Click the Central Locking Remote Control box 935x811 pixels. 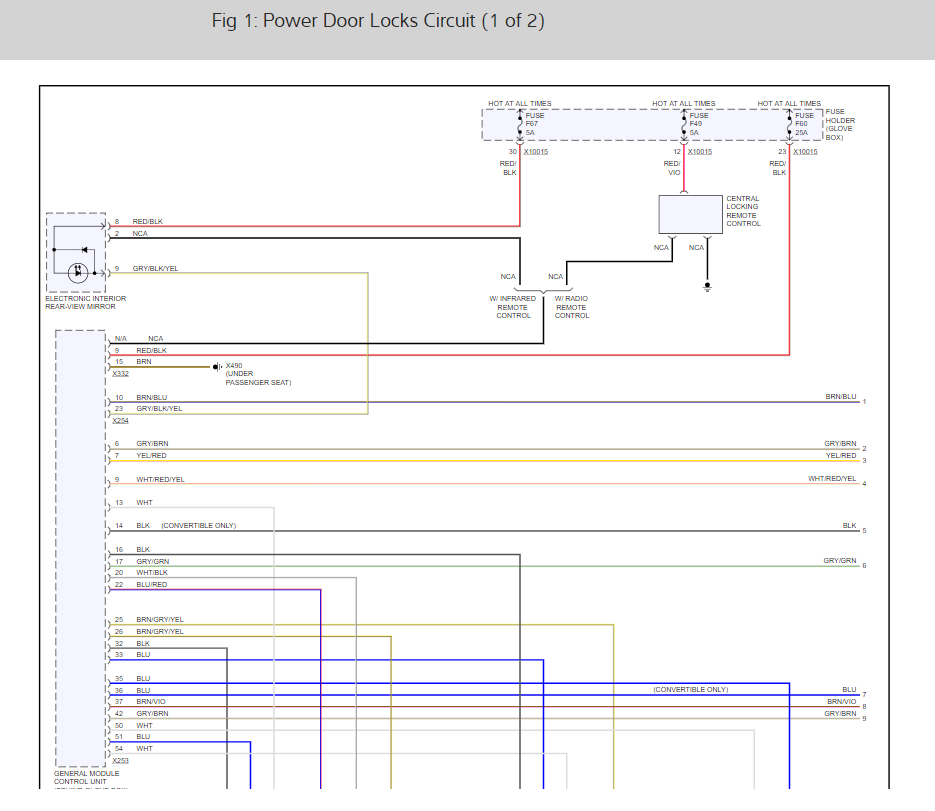point(691,214)
